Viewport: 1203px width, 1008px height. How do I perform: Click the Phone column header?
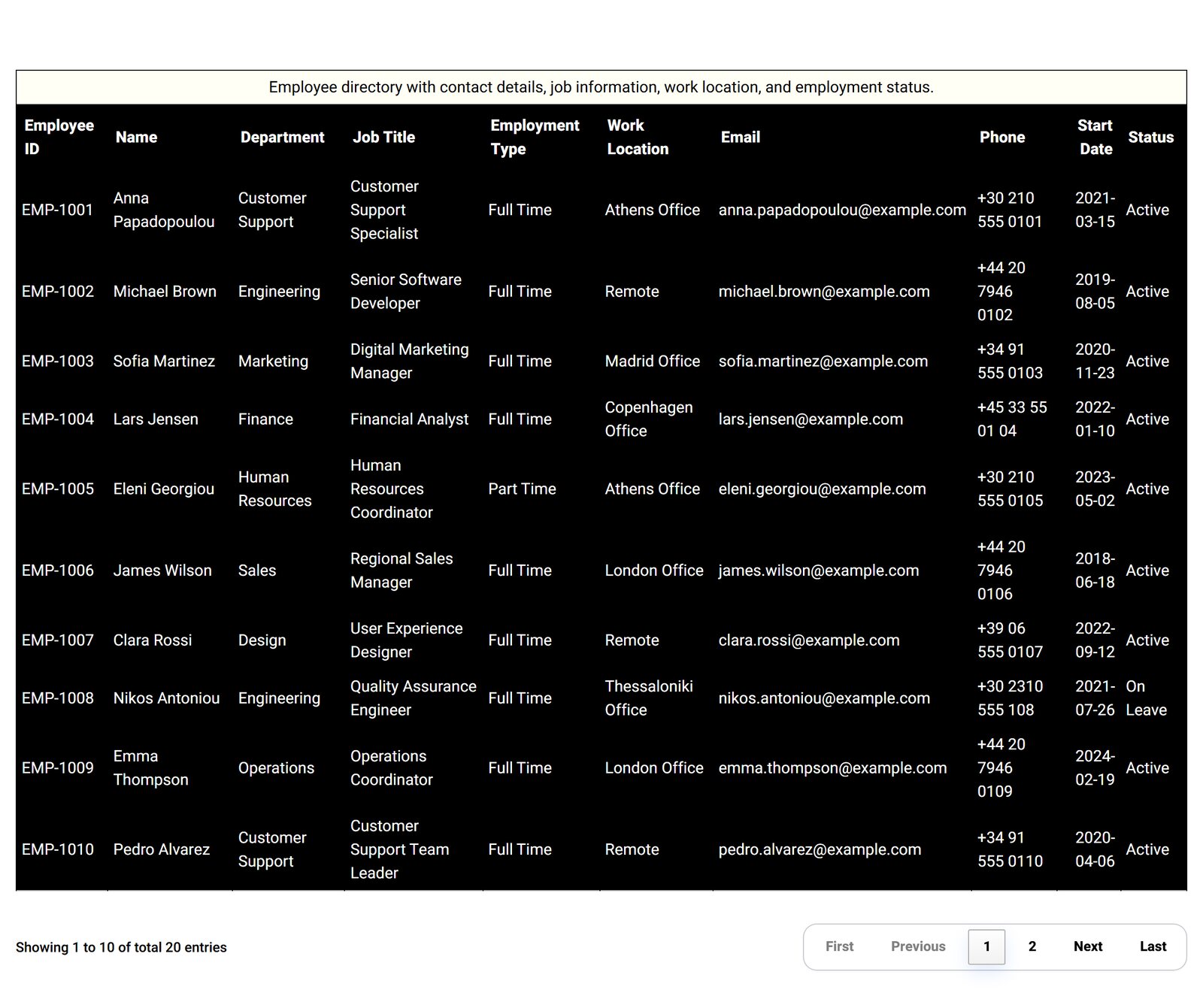click(x=1014, y=137)
